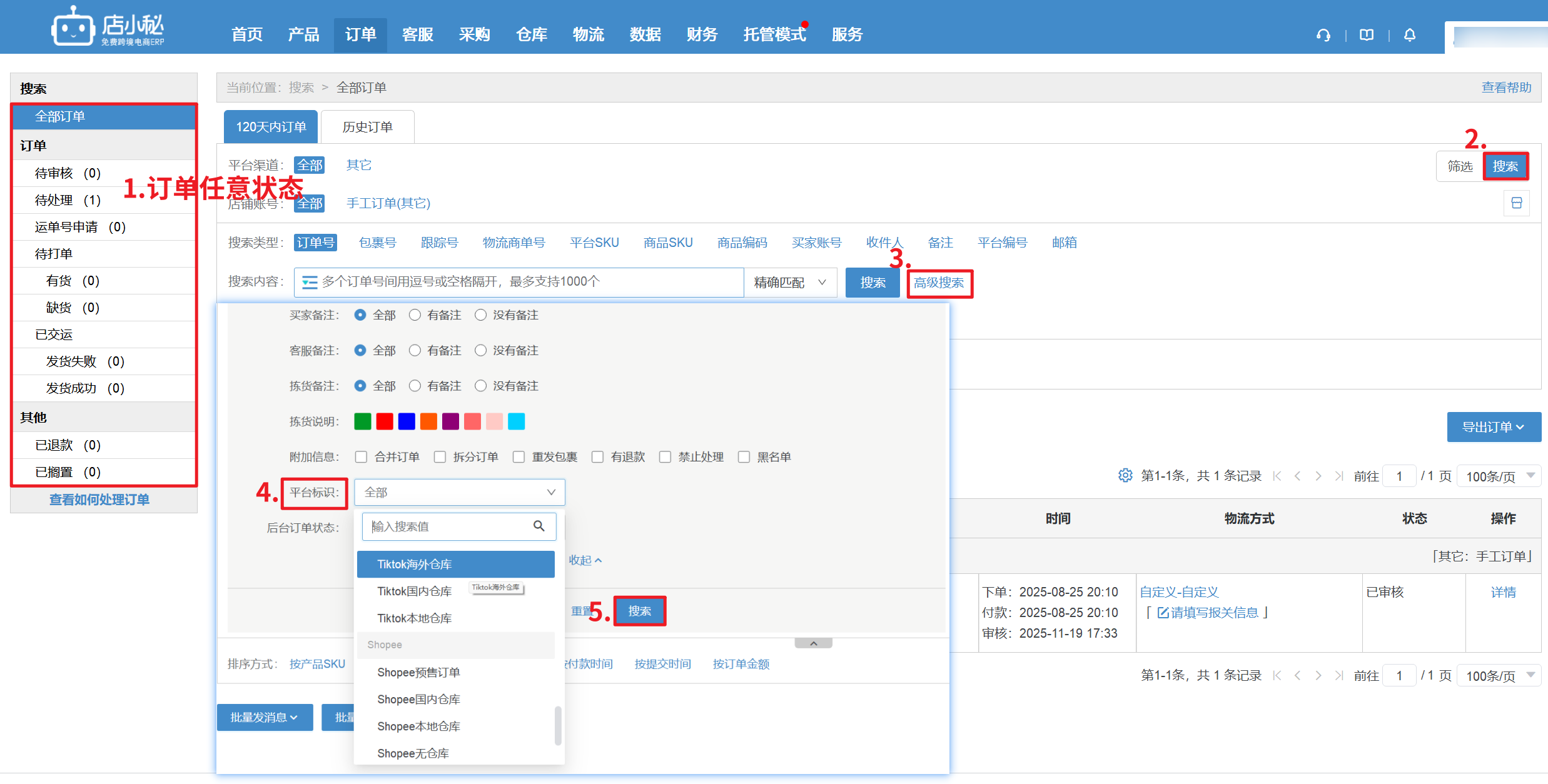
Task: Click the 高级搜索 link
Action: (x=939, y=283)
